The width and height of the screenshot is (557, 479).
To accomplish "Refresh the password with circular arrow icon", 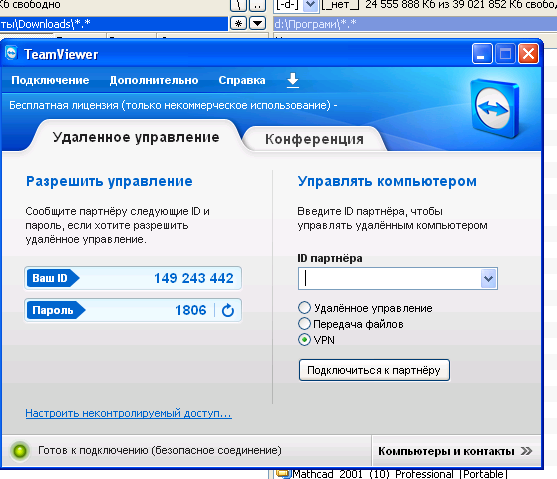I will [x=228, y=311].
